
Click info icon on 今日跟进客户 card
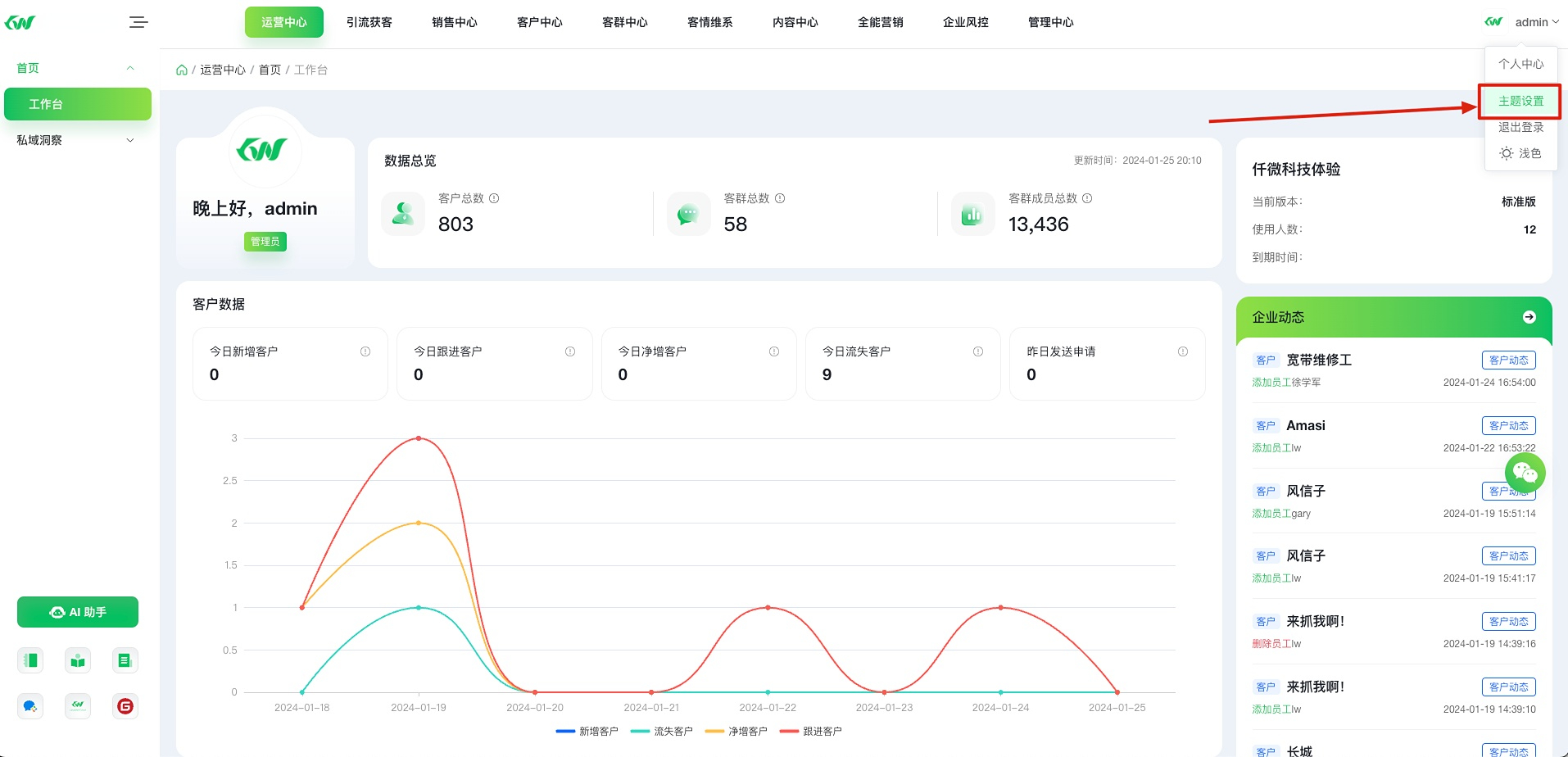(x=570, y=351)
